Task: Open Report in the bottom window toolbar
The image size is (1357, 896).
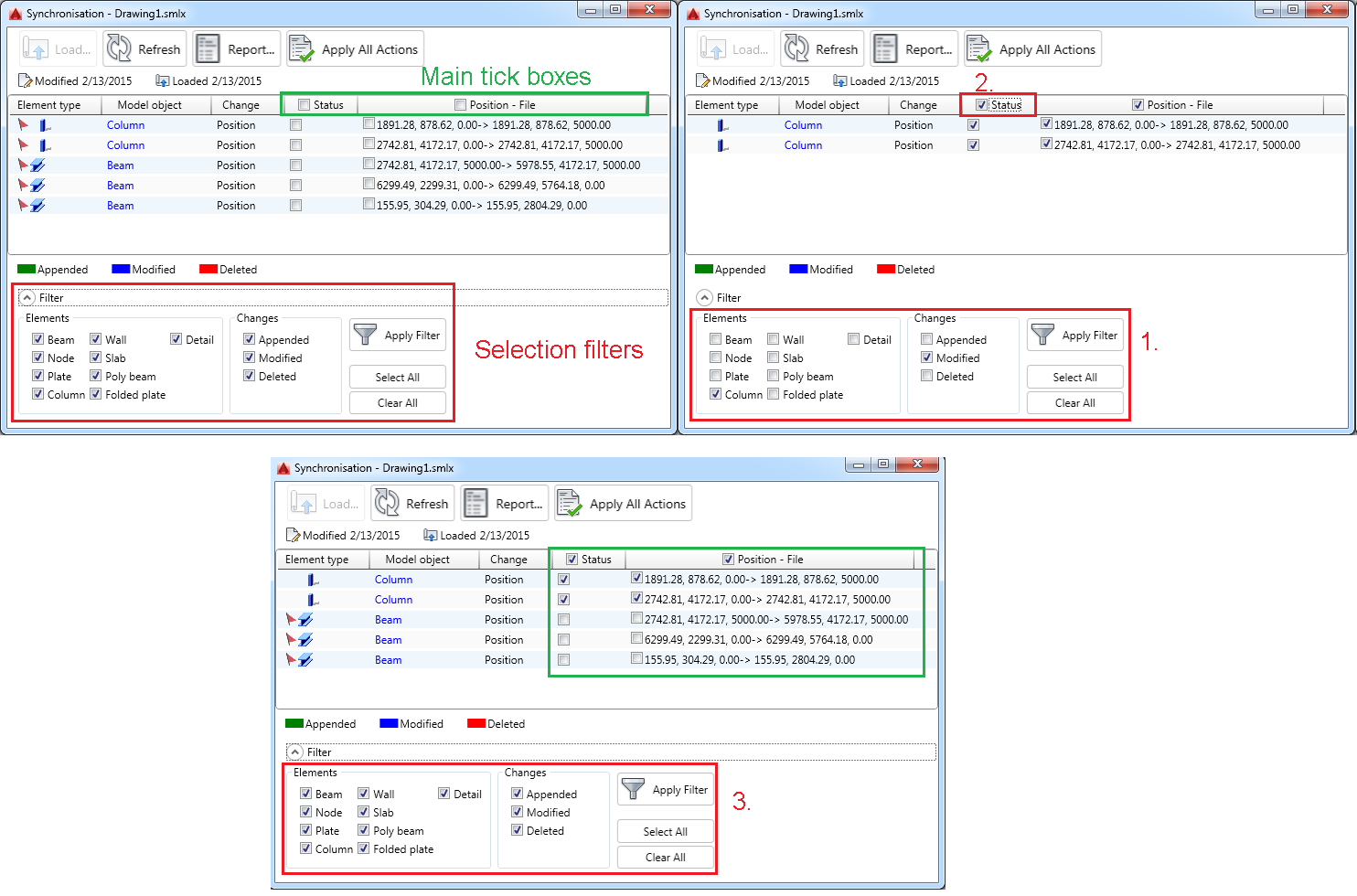Action: pos(504,504)
